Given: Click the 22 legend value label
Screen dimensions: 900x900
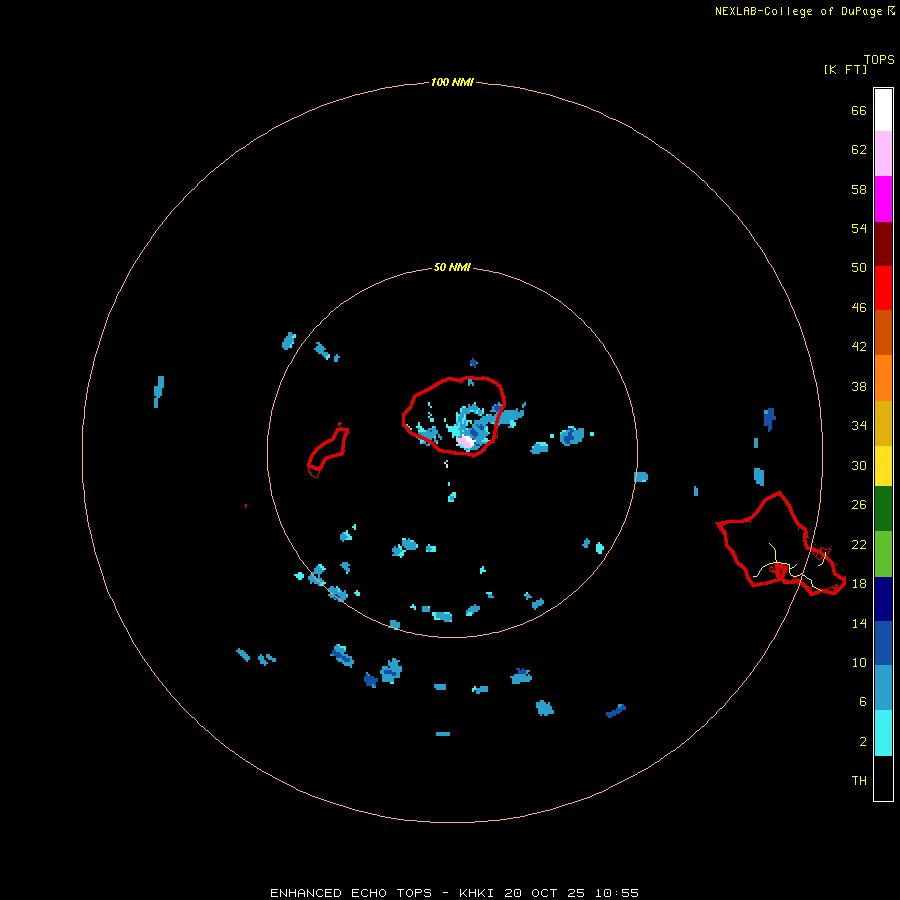Looking at the screenshot, I should pos(859,544).
